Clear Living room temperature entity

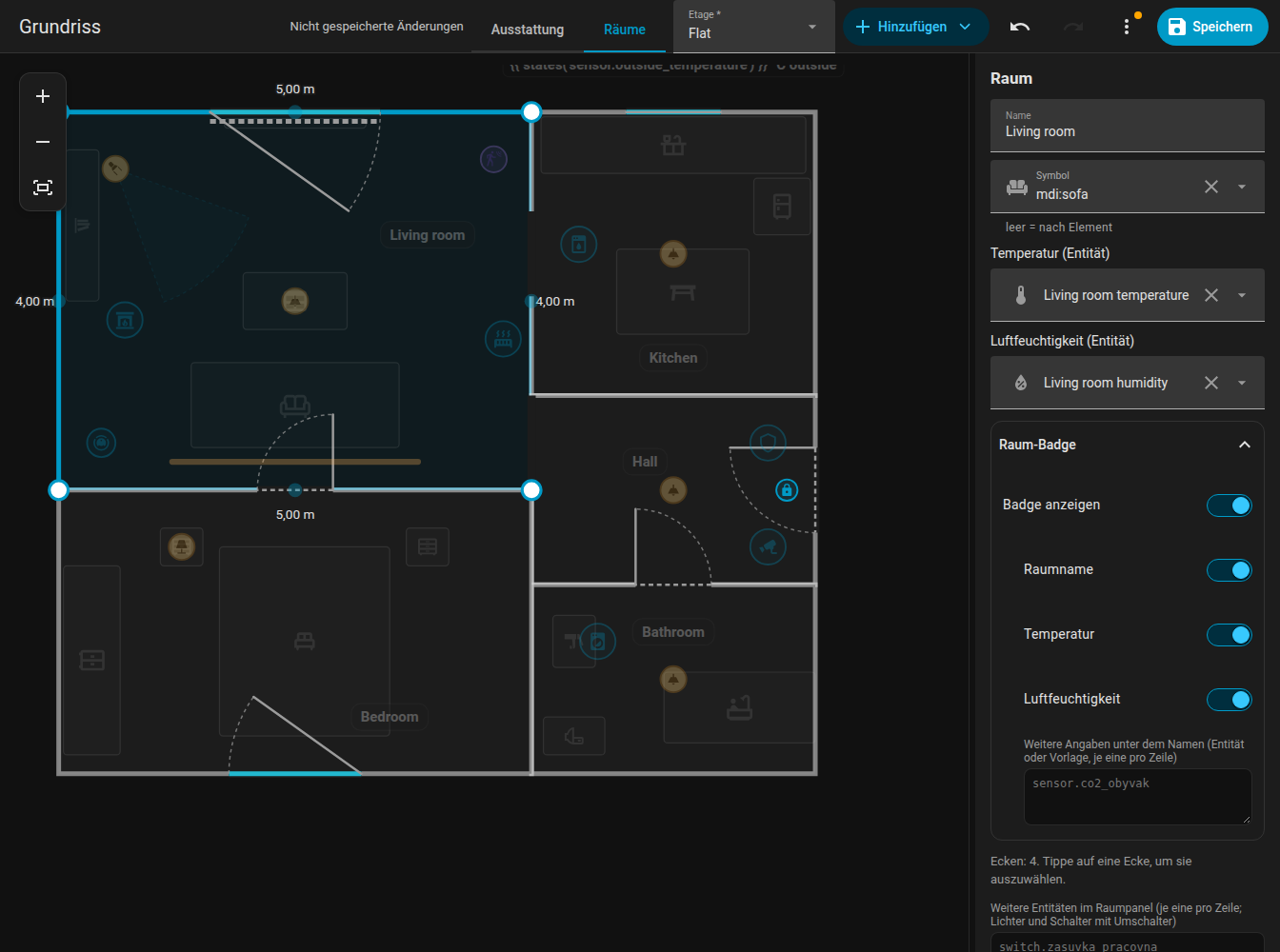(x=1211, y=295)
